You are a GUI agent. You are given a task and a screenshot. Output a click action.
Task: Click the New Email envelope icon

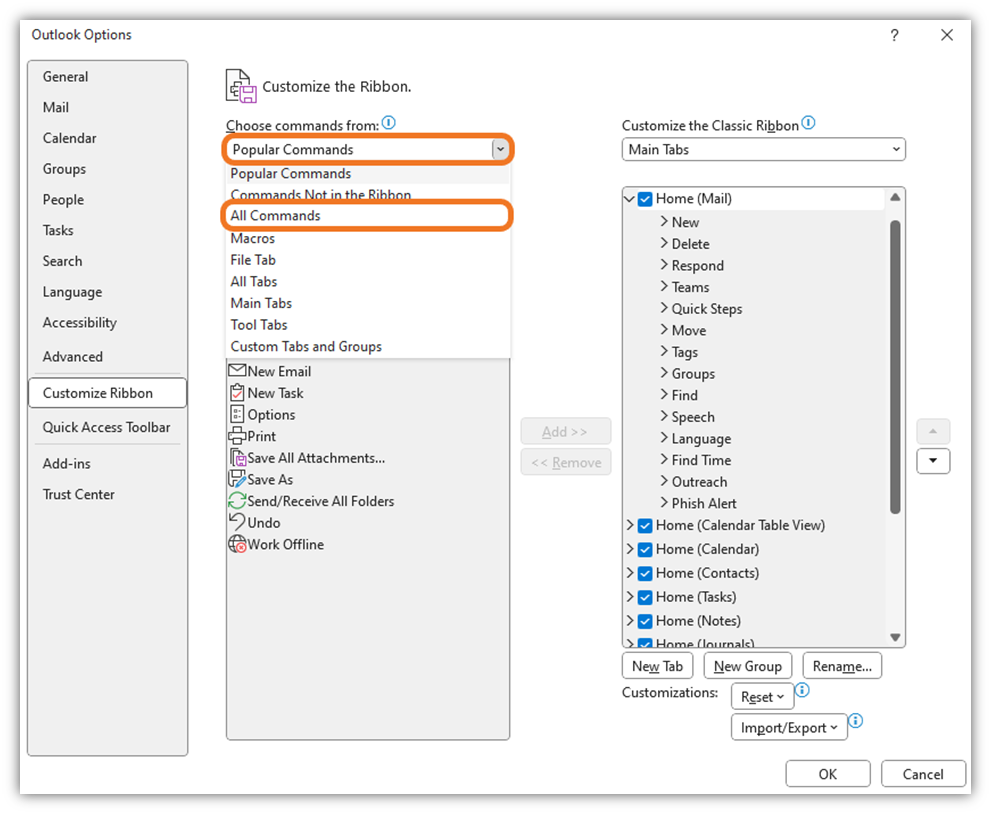point(237,370)
